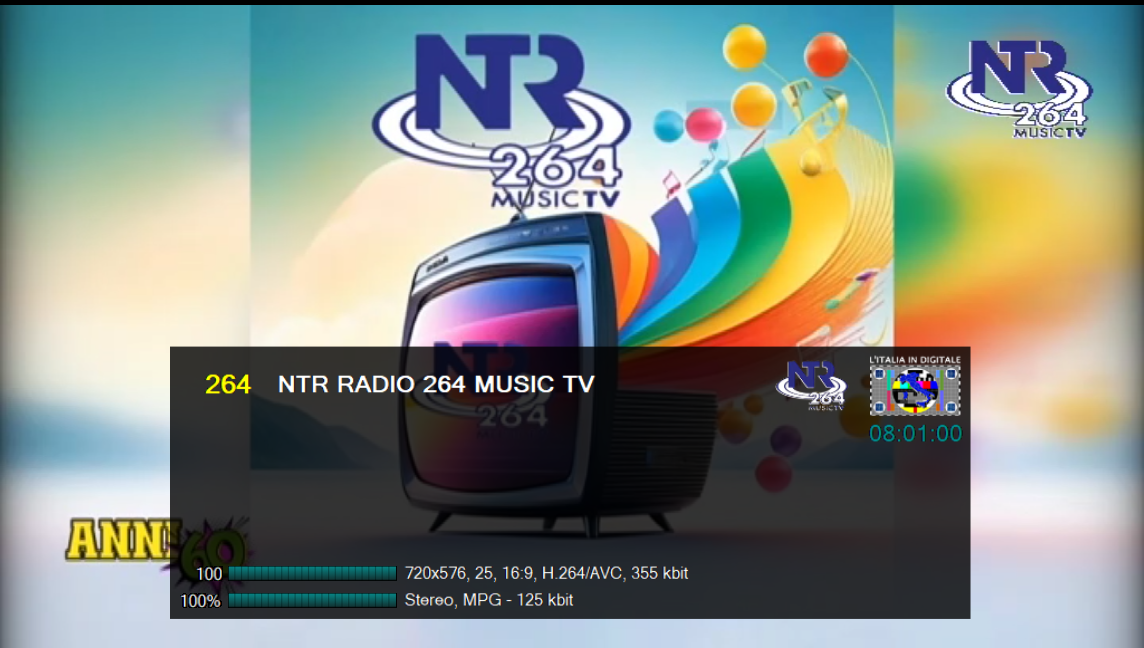Click the signal quality value 100%
Viewport: 1144px width, 648px height.
click(x=201, y=601)
